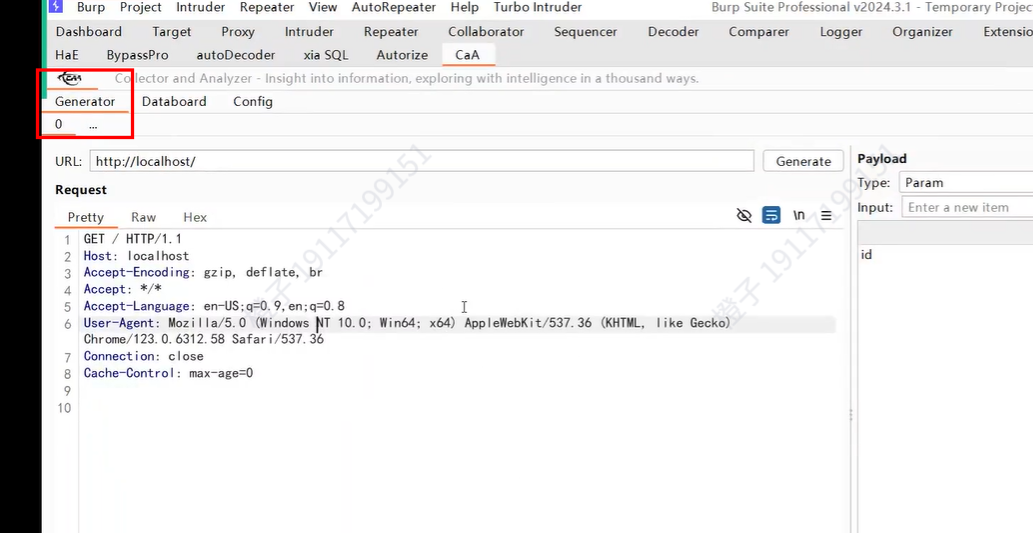The width and height of the screenshot is (1033, 533).
Task: Click the 'Connection: close' header line
Action: click(x=144, y=356)
